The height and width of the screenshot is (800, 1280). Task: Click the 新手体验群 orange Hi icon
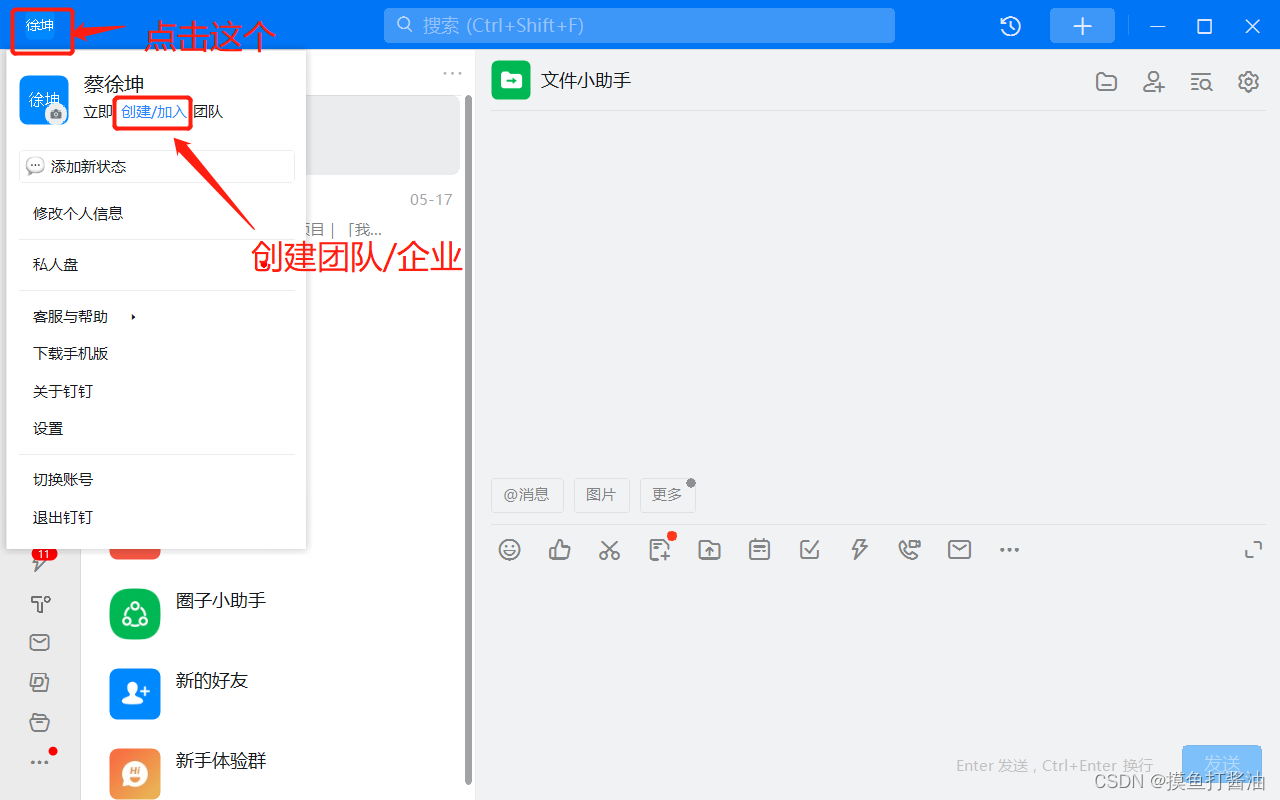pyautogui.click(x=135, y=774)
